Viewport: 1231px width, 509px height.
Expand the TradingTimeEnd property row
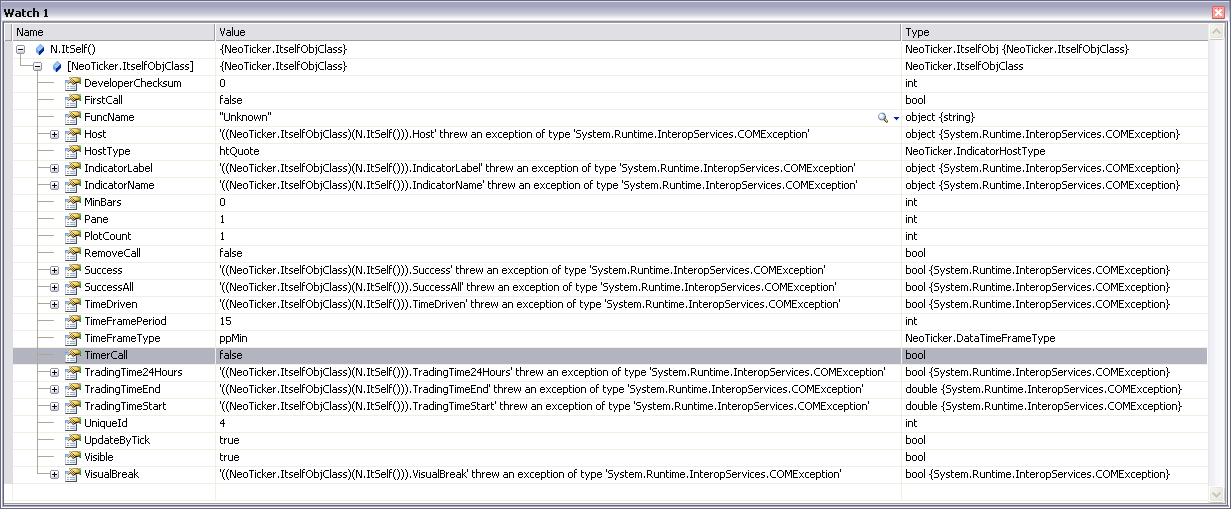[x=55, y=389]
